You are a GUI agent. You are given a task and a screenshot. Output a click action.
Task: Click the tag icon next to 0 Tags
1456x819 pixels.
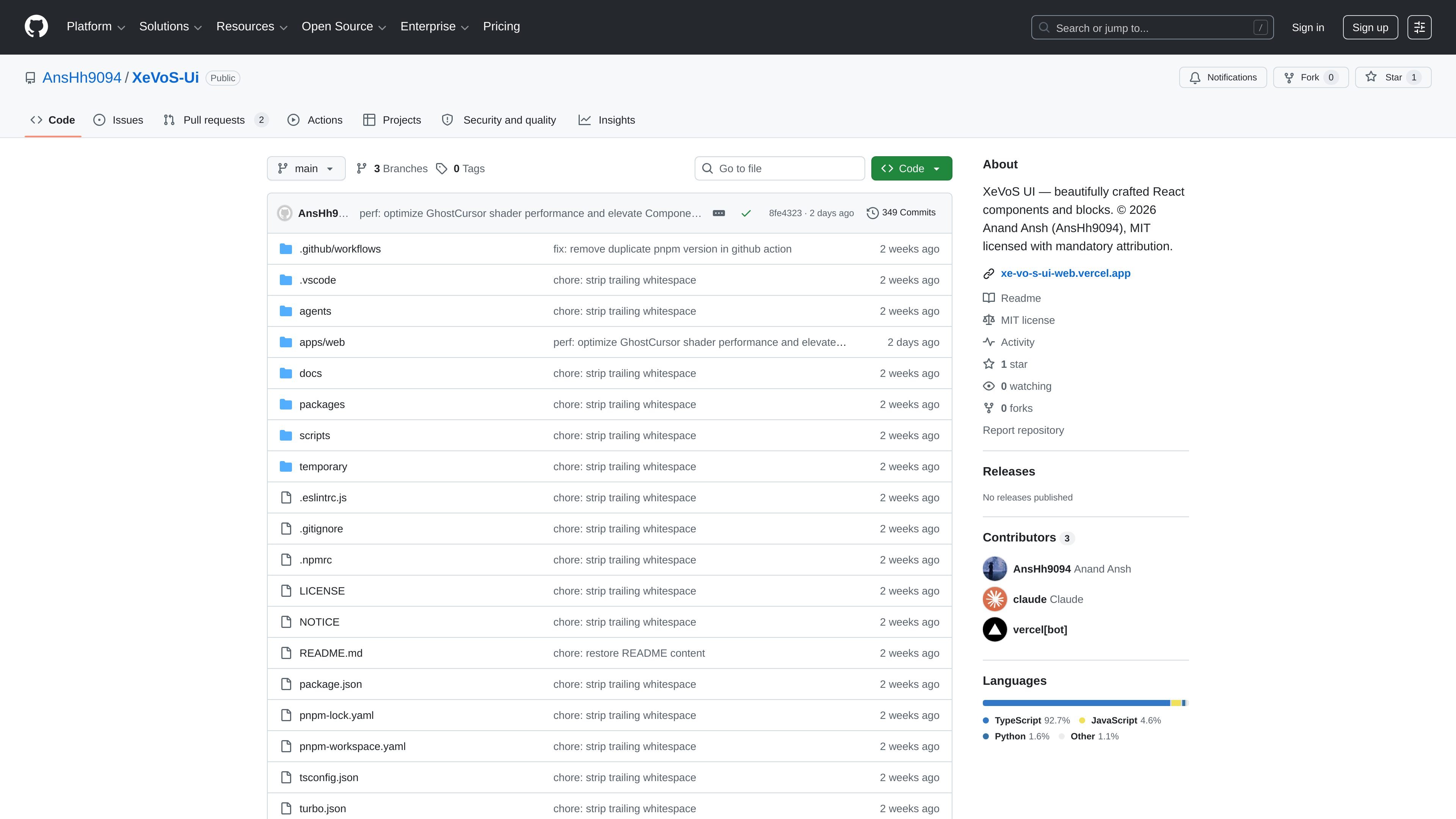coord(441,168)
